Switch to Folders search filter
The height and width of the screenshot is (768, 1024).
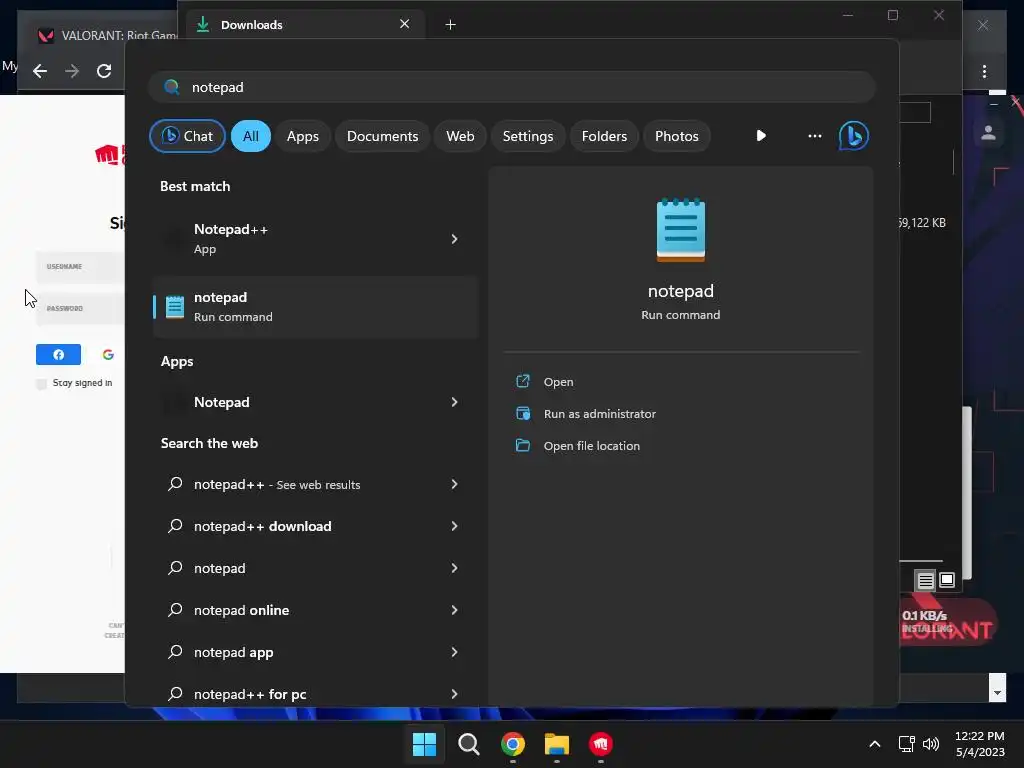tap(604, 136)
